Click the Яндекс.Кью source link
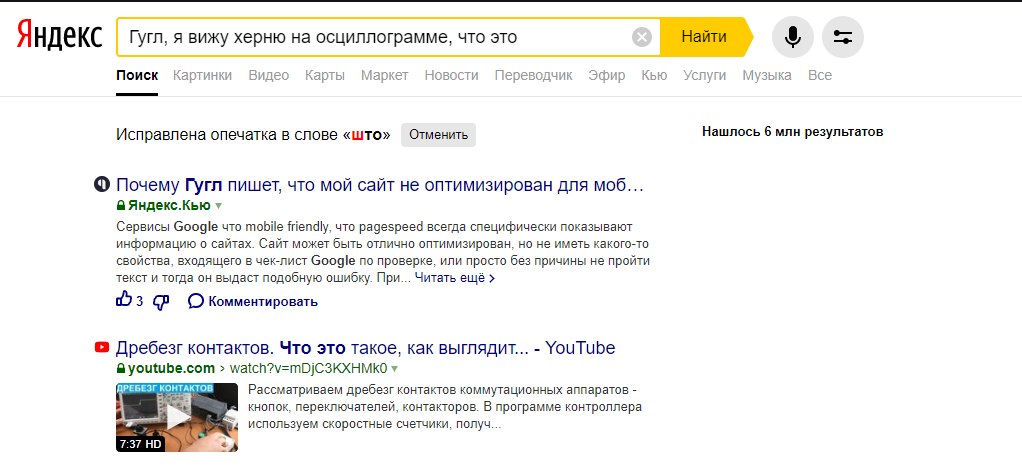1022x471 pixels. 169,206
